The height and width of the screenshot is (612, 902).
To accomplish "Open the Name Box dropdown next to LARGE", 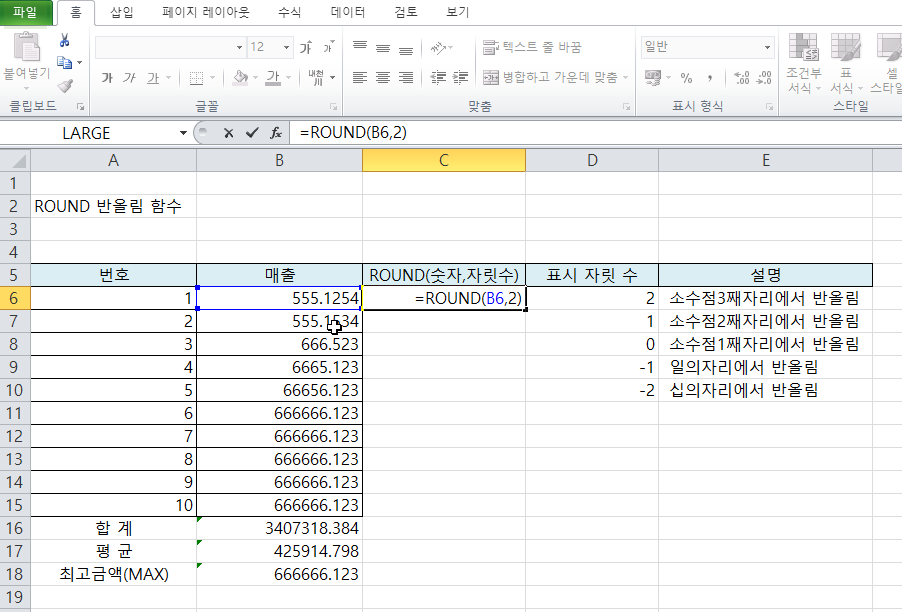I will click(x=183, y=133).
